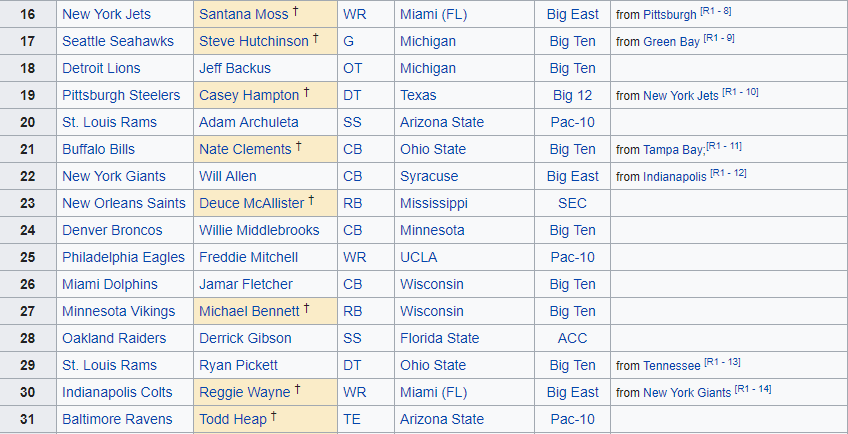Open Arizona State link in Archuleta row
This screenshot has width=848, height=434.
[x=441, y=123]
